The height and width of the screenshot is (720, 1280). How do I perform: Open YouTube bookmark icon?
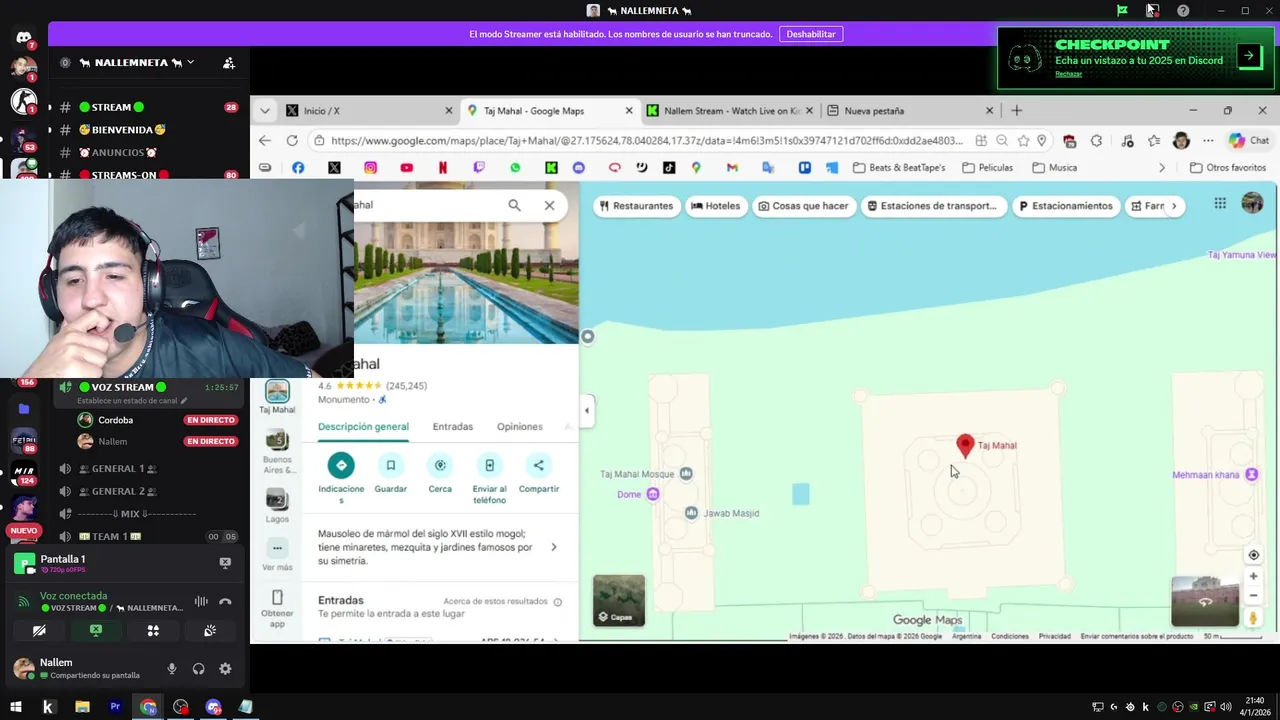click(406, 168)
